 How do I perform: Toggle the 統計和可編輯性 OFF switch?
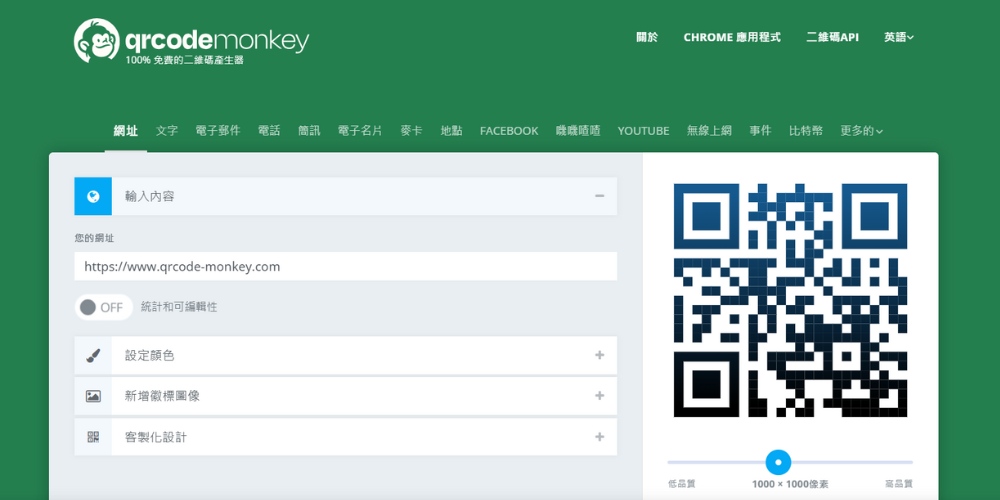tap(103, 307)
